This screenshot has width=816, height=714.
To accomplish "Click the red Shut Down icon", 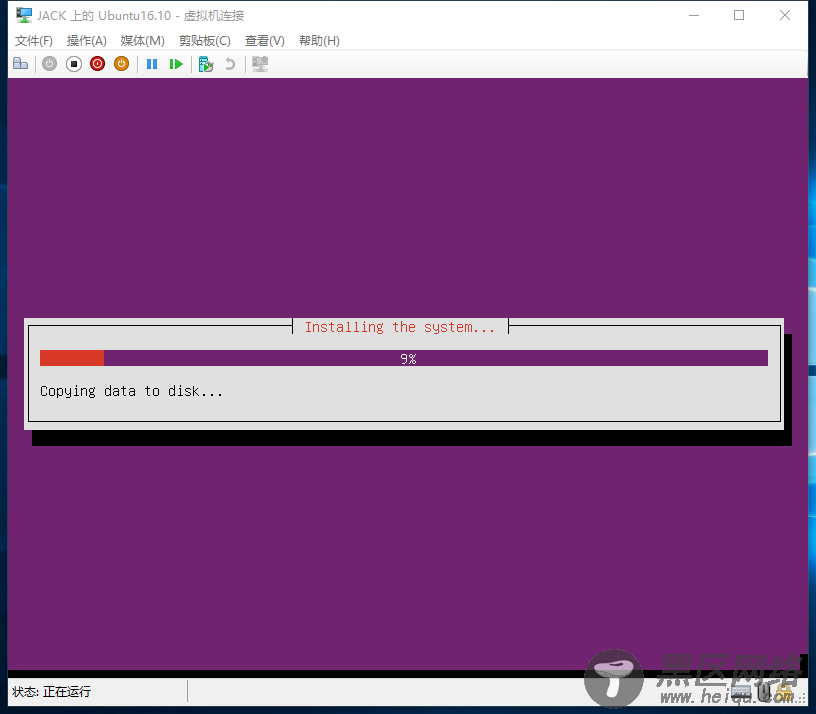I will pos(97,64).
